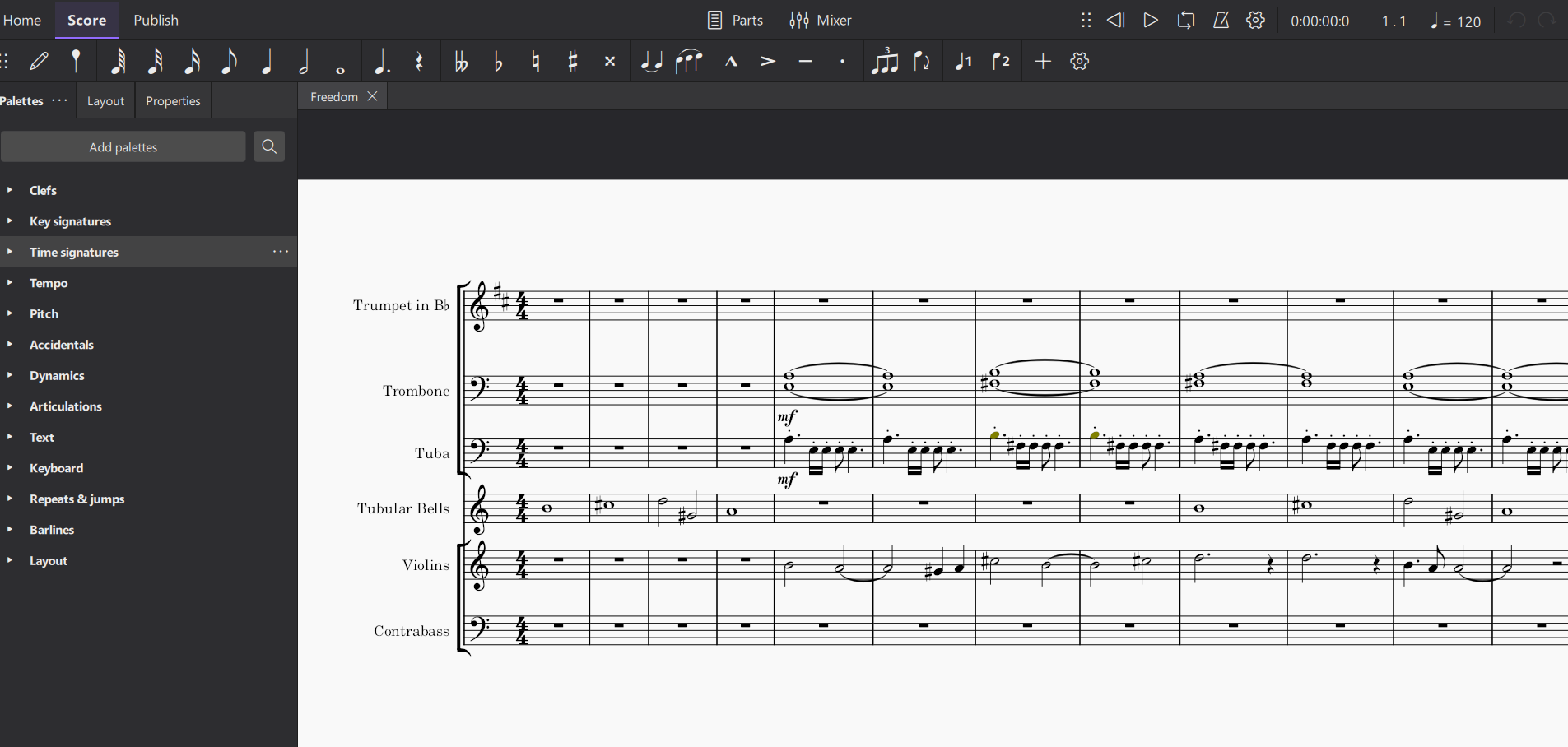Open Palettes panel options menu
This screenshot has height=747, width=1568.
click(x=60, y=100)
